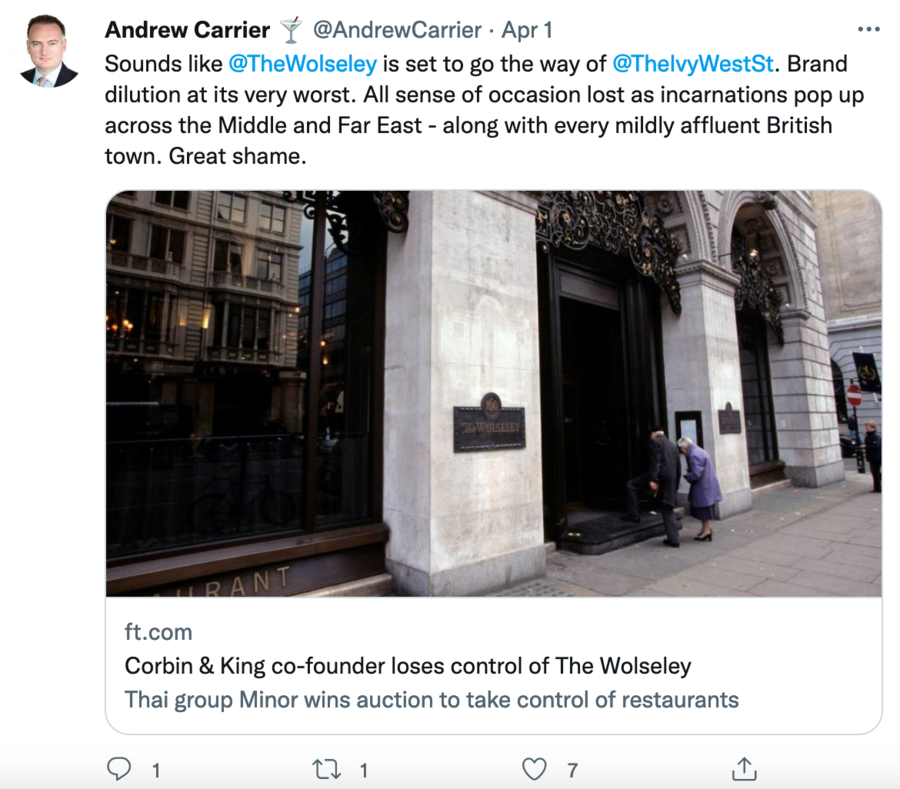Open the @TheWolseley mention
This screenshot has width=900, height=789.
(302, 64)
